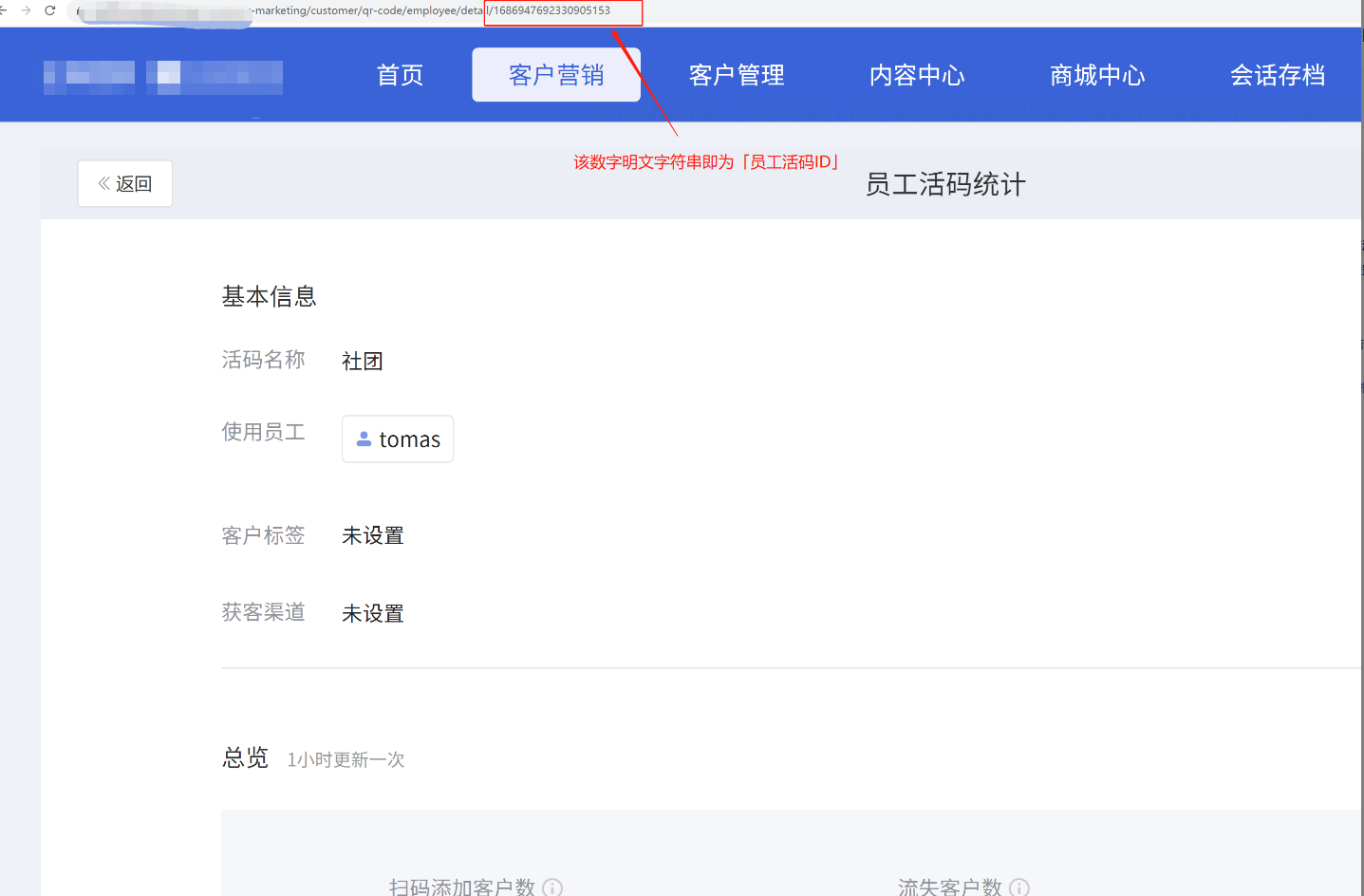Image resolution: width=1364 pixels, height=896 pixels.
Task: Go to the 会话存档 tab
Action: coord(1278,75)
